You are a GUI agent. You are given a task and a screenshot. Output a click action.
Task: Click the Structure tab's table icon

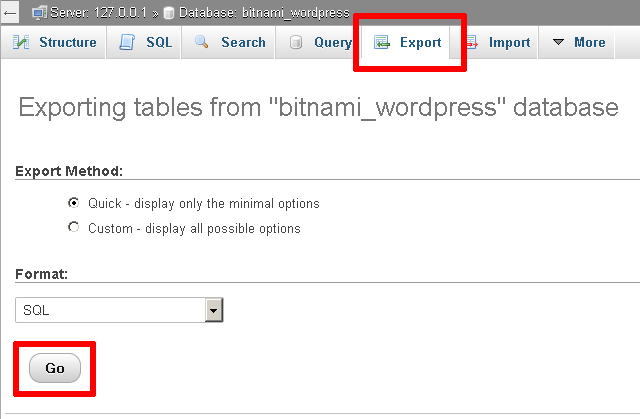click(x=21, y=43)
